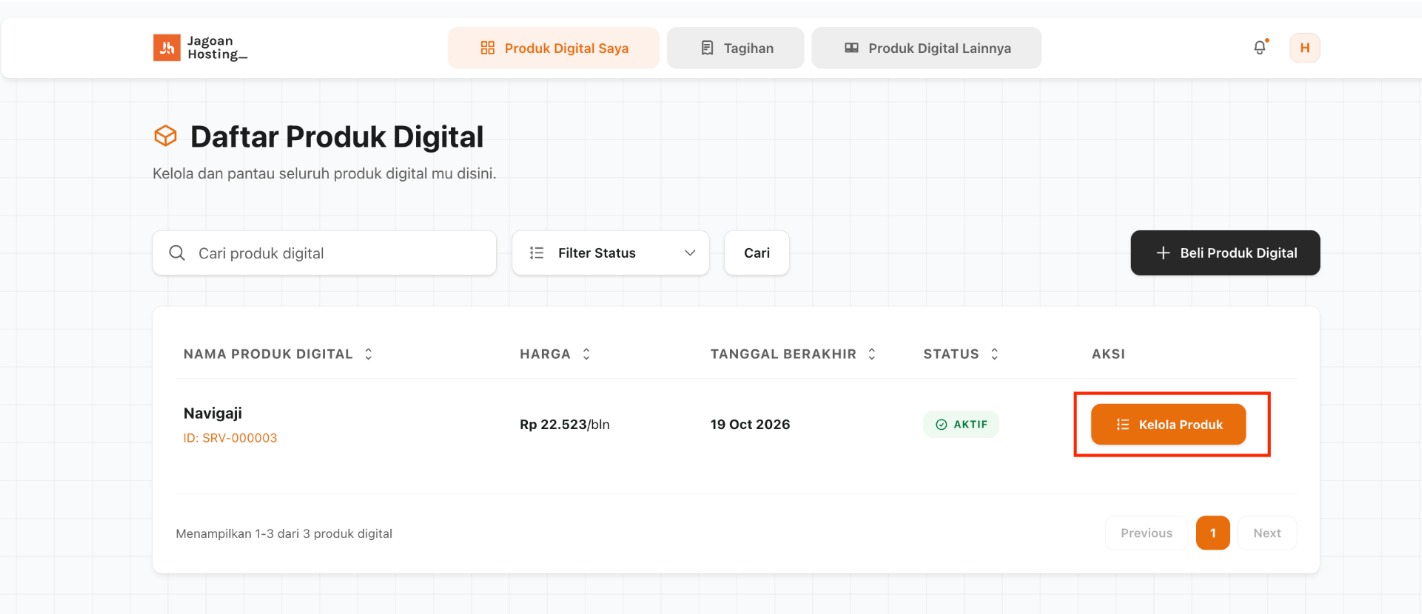
Task: Click Kelola Produk for Navigaji
Action: 1168,424
